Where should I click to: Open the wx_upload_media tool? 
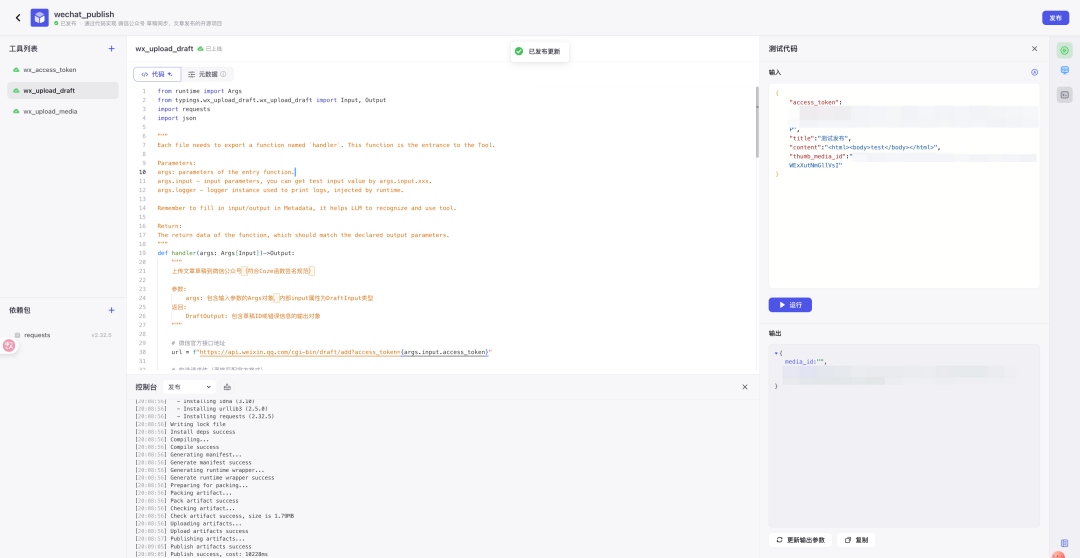50,111
